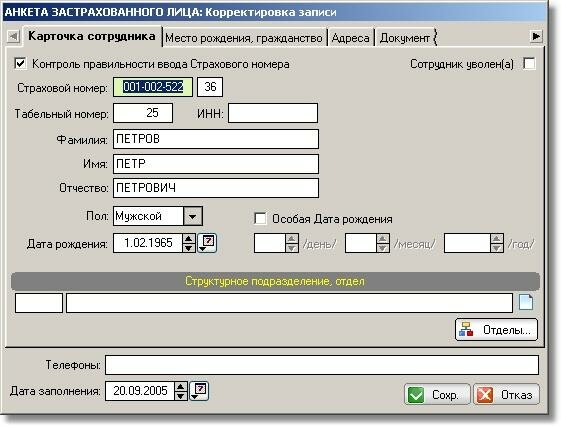Save the record with Сохр. button
The height and width of the screenshot is (427, 561).
(x=437, y=394)
